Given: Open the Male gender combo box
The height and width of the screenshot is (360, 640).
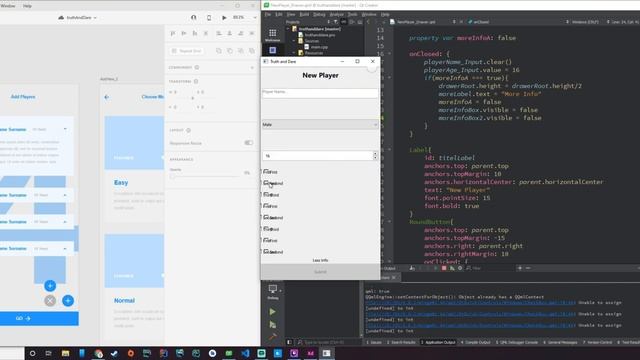Looking at the screenshot, I should (x=320, y=124).
